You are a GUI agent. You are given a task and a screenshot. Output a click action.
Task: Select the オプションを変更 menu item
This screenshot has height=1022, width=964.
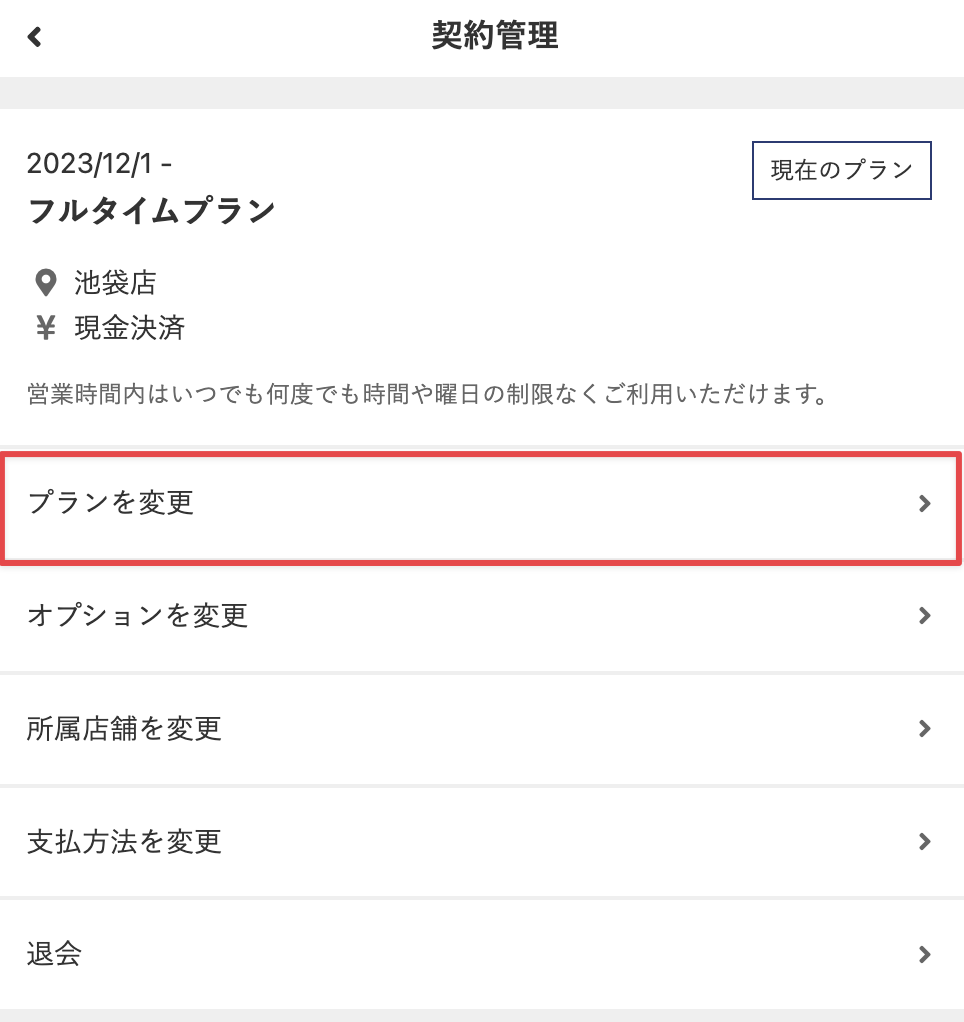pyautogui.click(x=137, y=616)
